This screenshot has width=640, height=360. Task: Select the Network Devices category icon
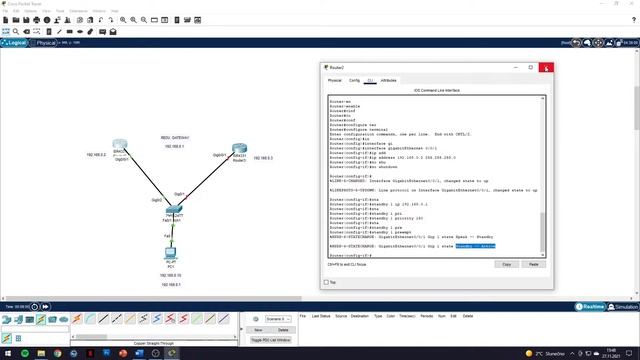(7, 319)
